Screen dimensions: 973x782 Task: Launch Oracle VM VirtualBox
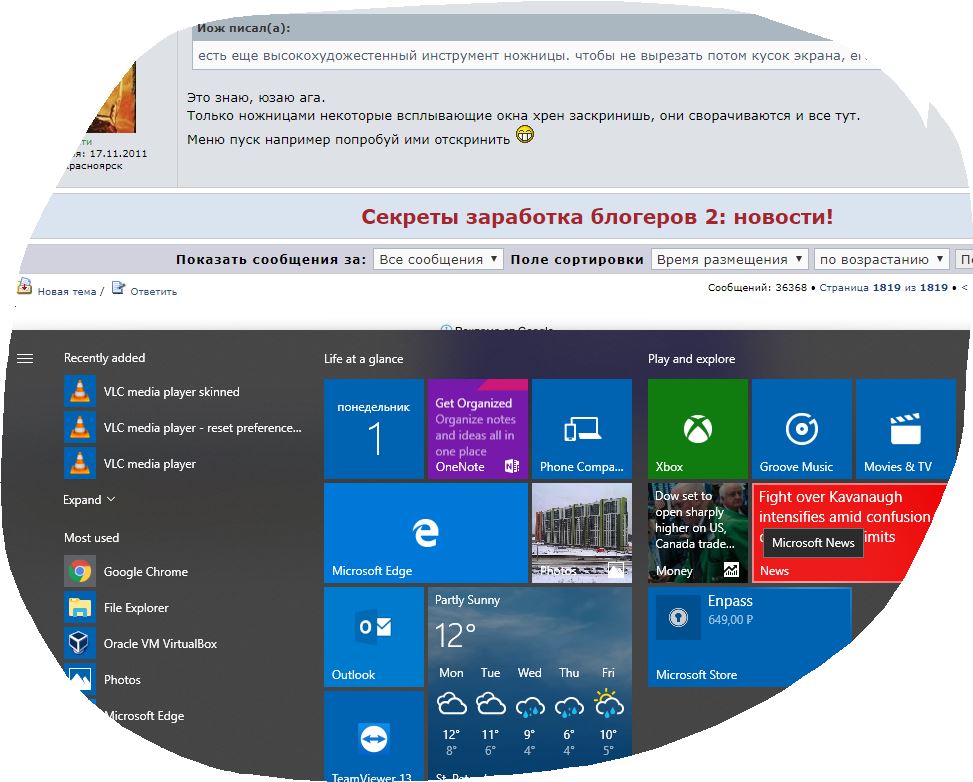tap(141, 644)
